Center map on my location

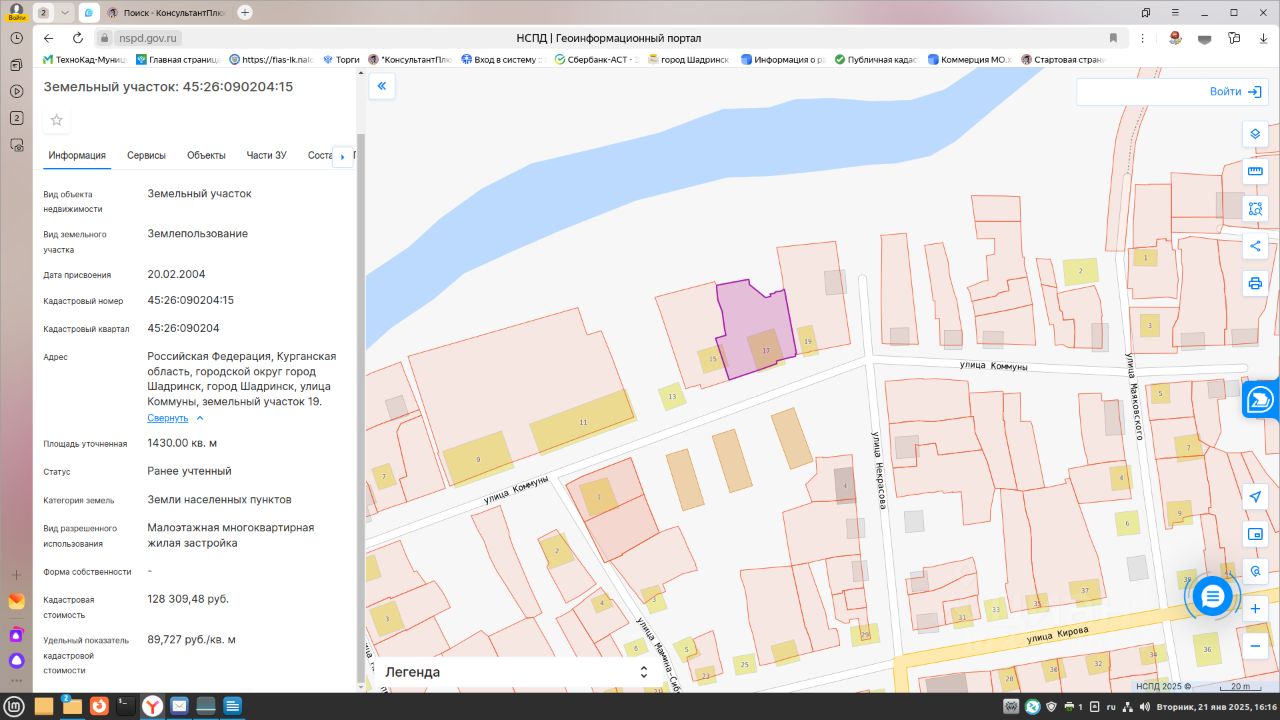(x=1255, y=497)
